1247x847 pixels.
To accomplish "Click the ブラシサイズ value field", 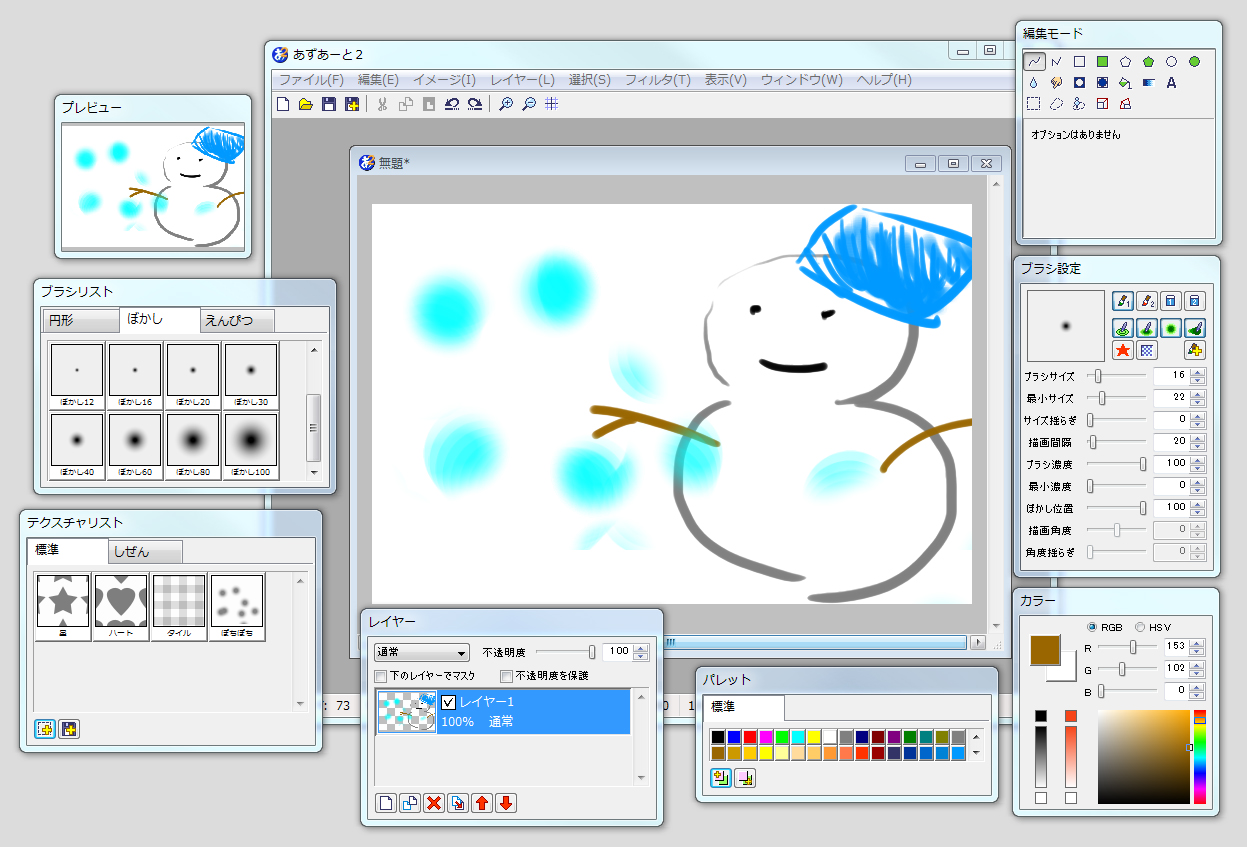I will click(1171, 377).
